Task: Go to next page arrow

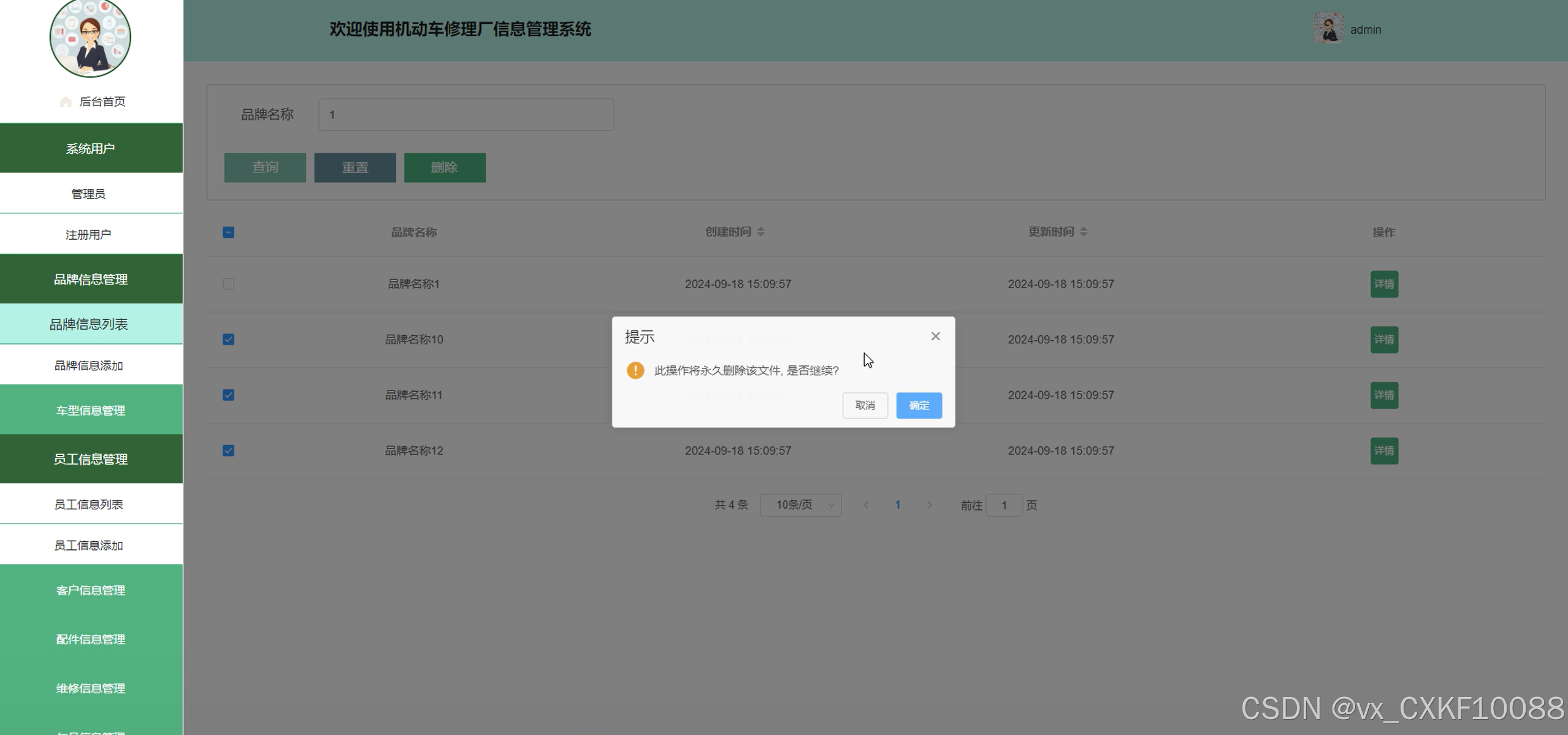Action: 929,505
